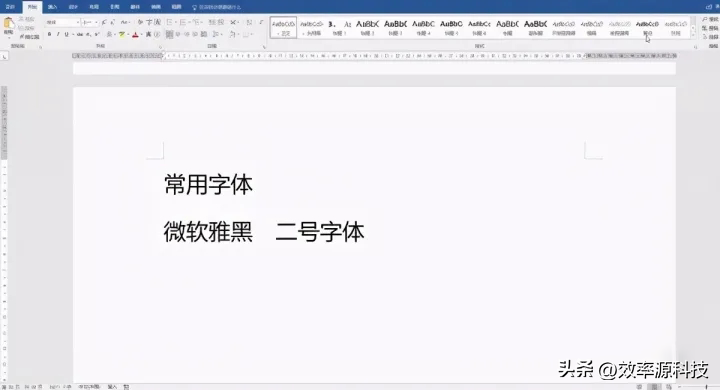Image resolution: width=720 pixels, height=390 pixels.
Task: Click the Copy command in clipboard group
Action: [26, 28]
